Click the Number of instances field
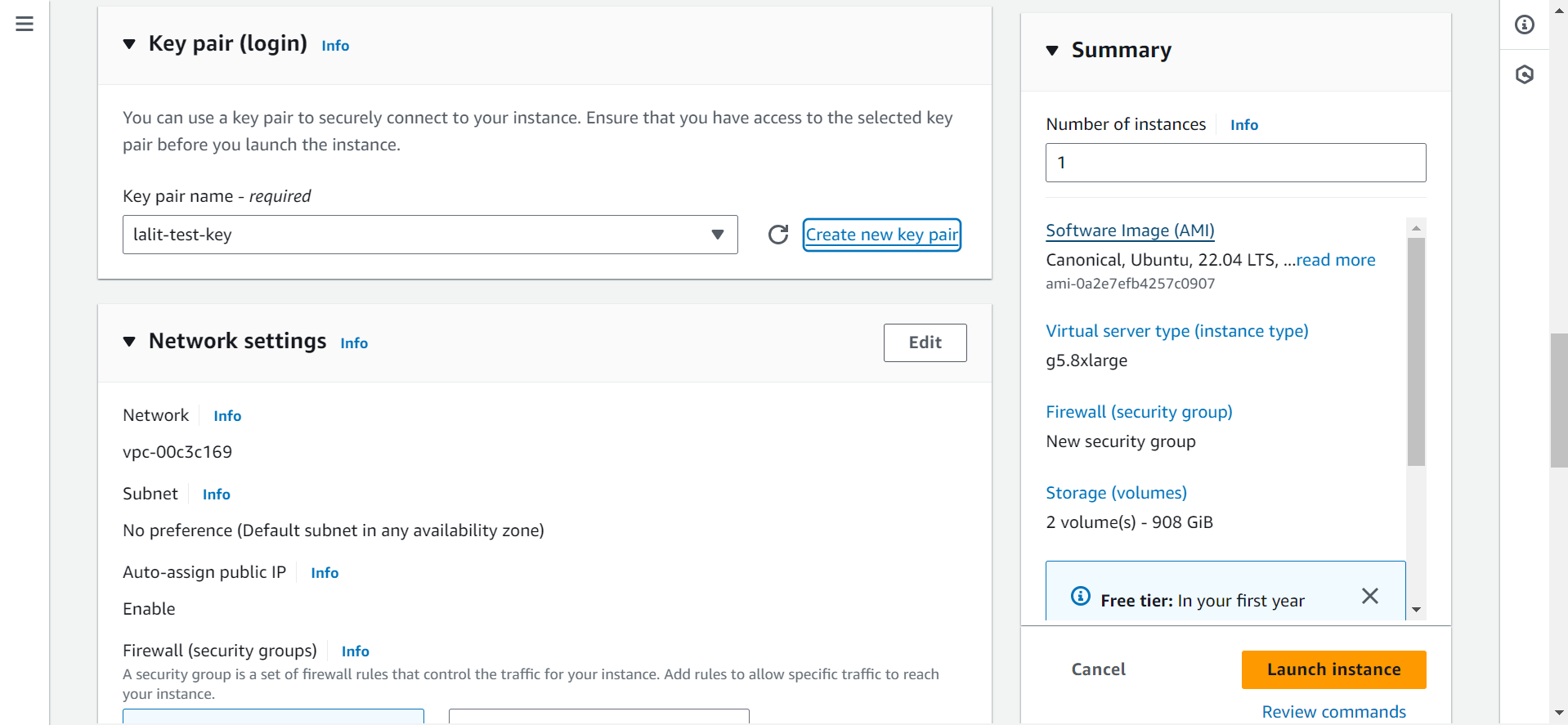Viewport: 1568px width, 725px height. pos(1235,163)
